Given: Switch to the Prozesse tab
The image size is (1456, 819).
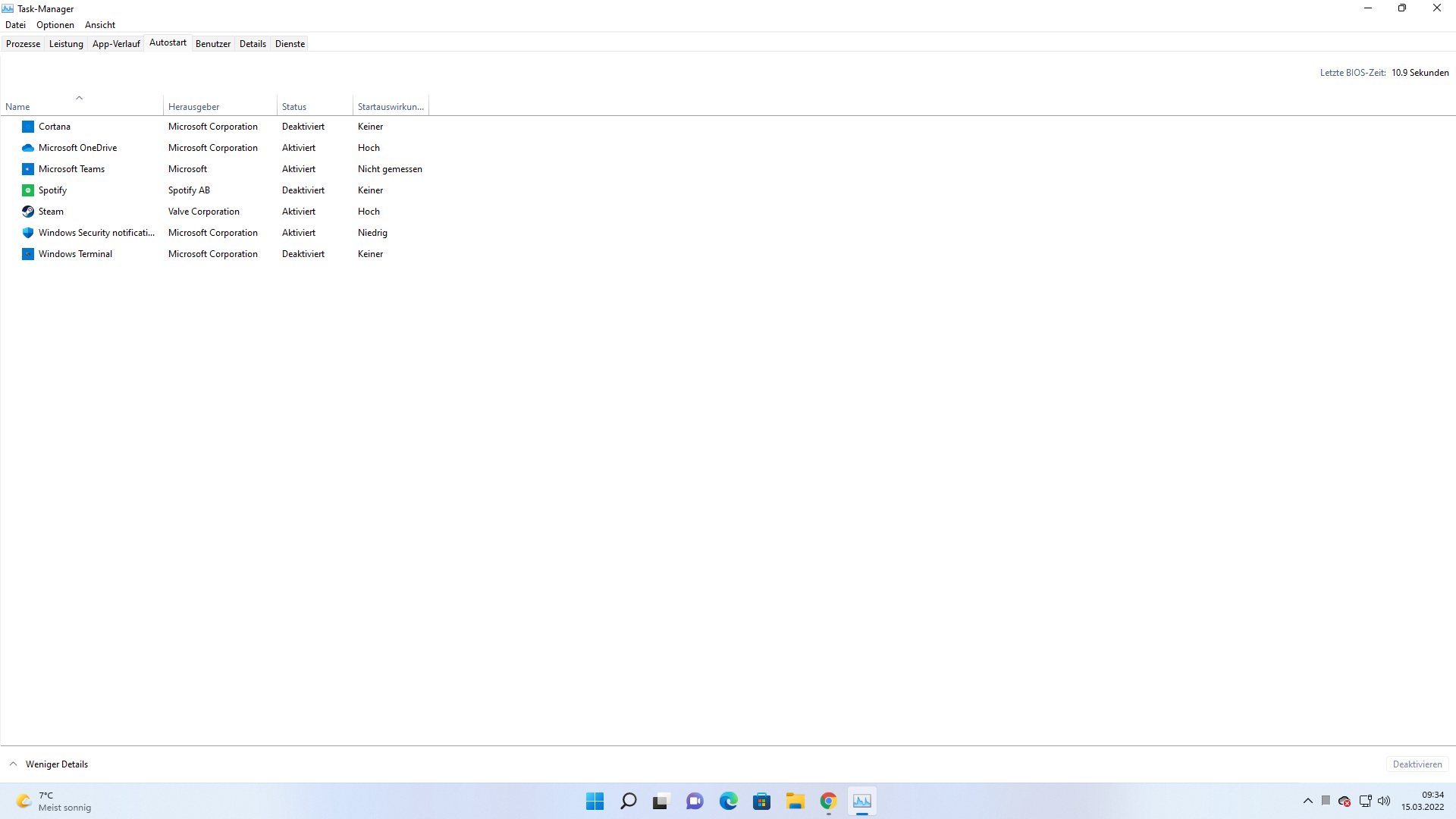Looking at the screenshot, I should 23,44.
